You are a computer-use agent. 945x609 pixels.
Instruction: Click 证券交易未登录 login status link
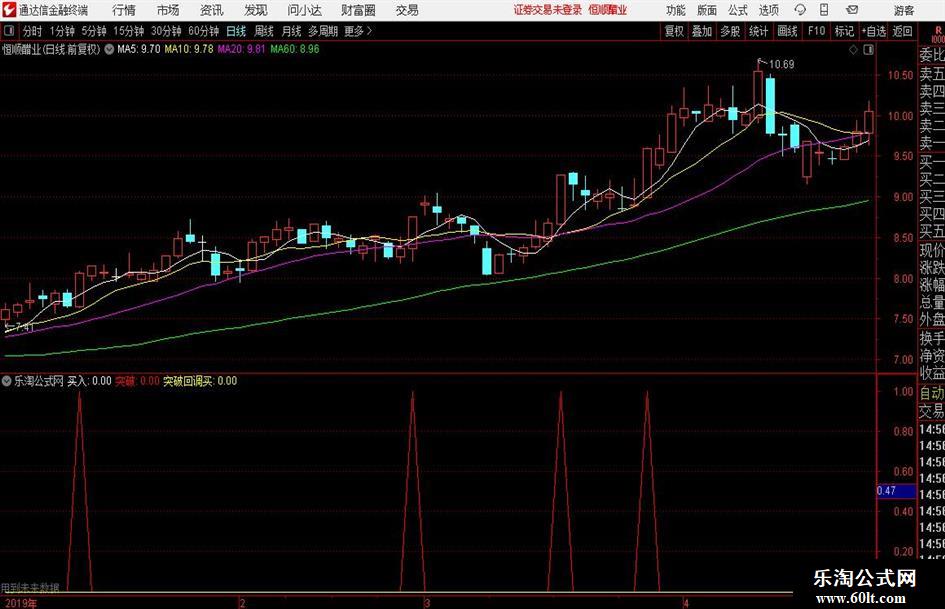tap(548, 10)
